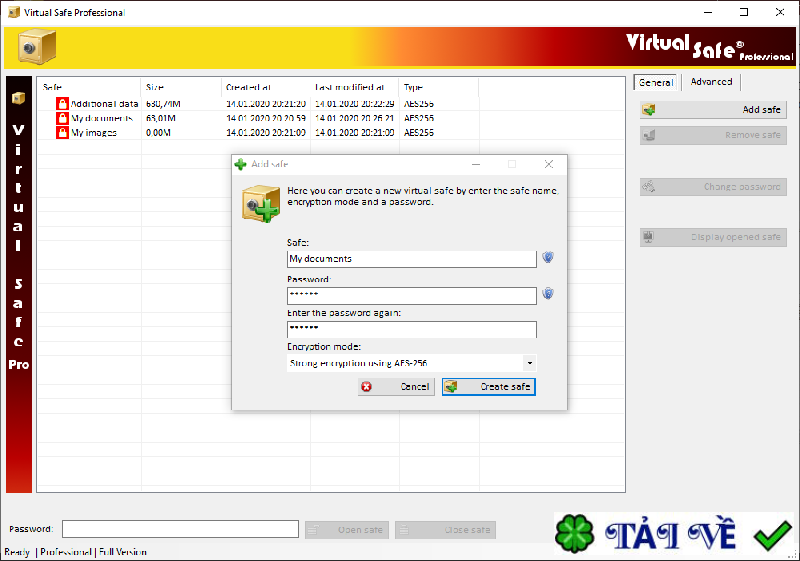Minimize the Virtual Safe Professional window
This screenshot has height=561, width=800.
(x=708, y=12)
